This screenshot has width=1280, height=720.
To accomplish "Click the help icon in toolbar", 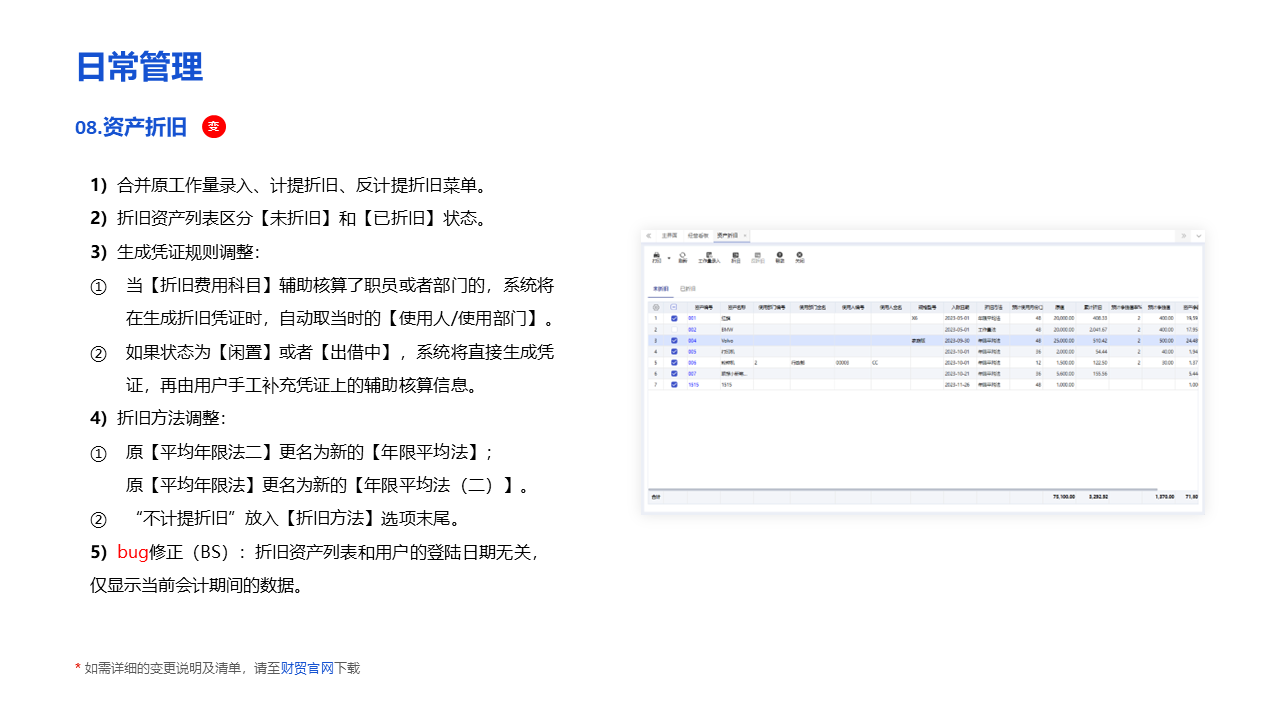I will point(780,257).
